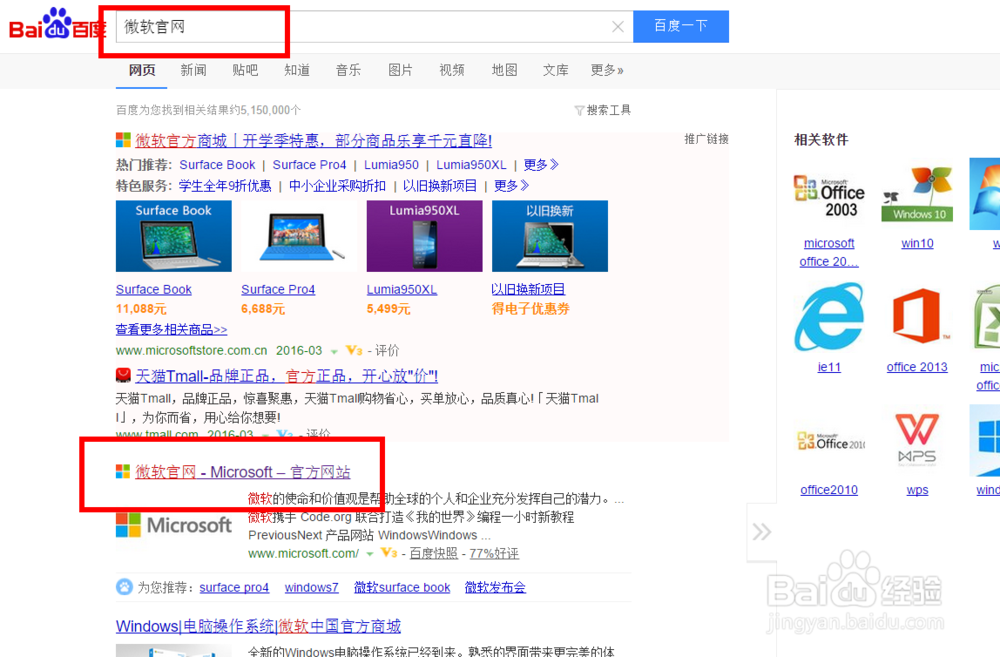Select the win10 download icon
This screenshot has width=1000, height=657.
[917, 193]
